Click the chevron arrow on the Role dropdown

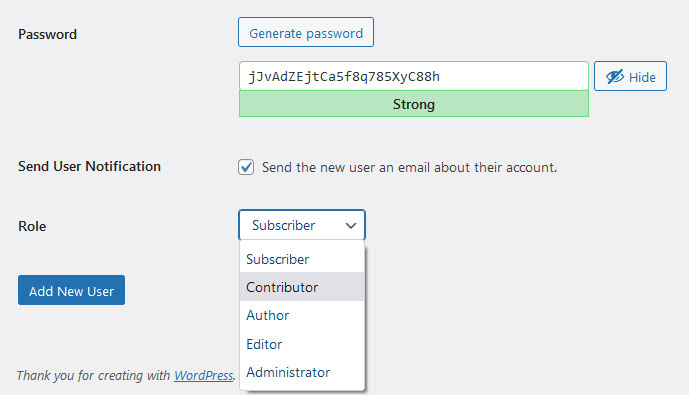click(351, 225)
